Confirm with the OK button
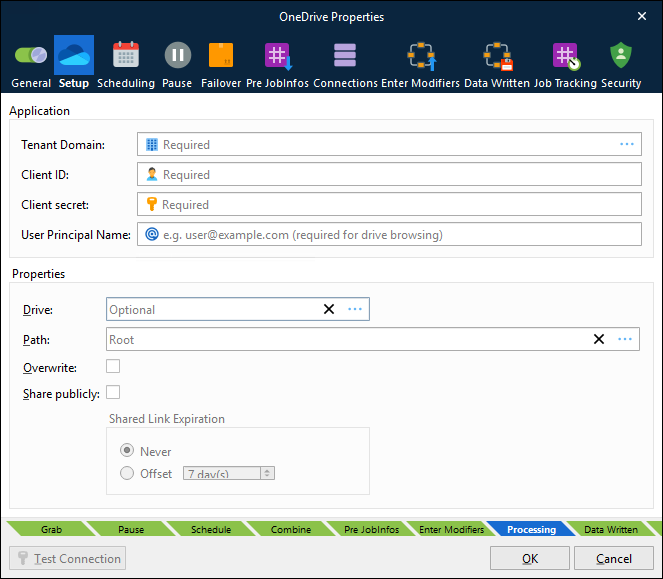The image size is (663, 579). click(x=530, y=558)
